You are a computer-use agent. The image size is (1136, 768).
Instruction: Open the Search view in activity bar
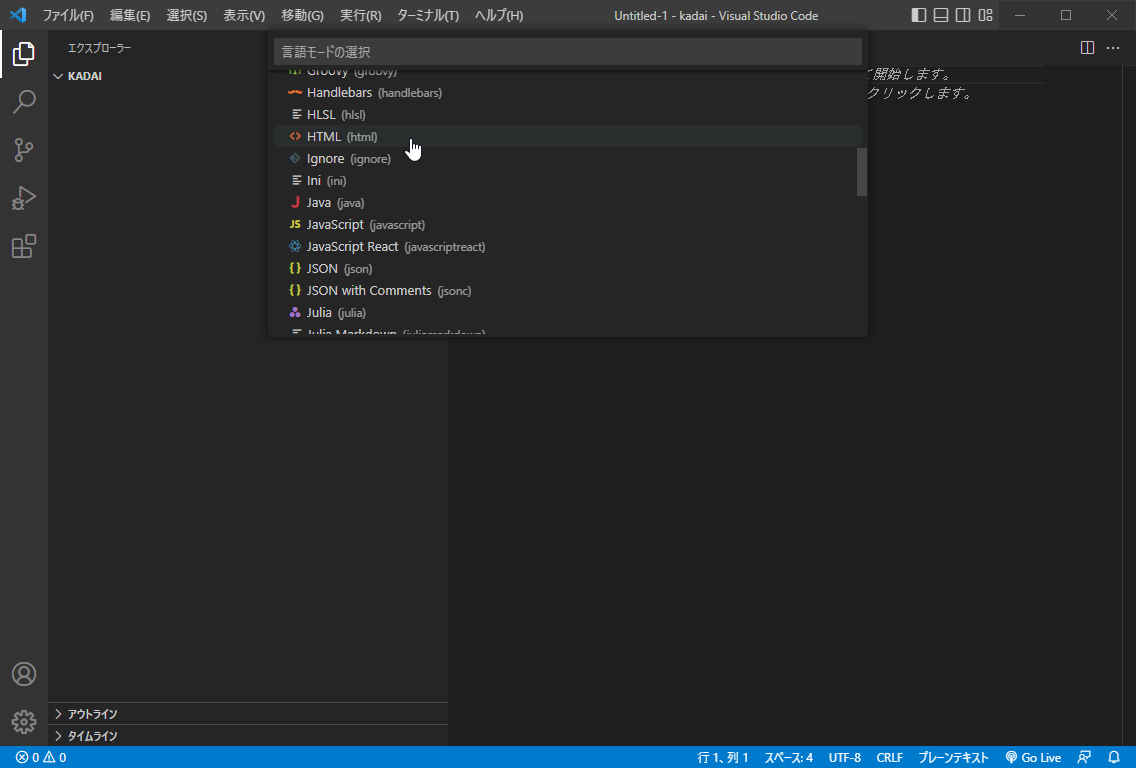(24, 101)
